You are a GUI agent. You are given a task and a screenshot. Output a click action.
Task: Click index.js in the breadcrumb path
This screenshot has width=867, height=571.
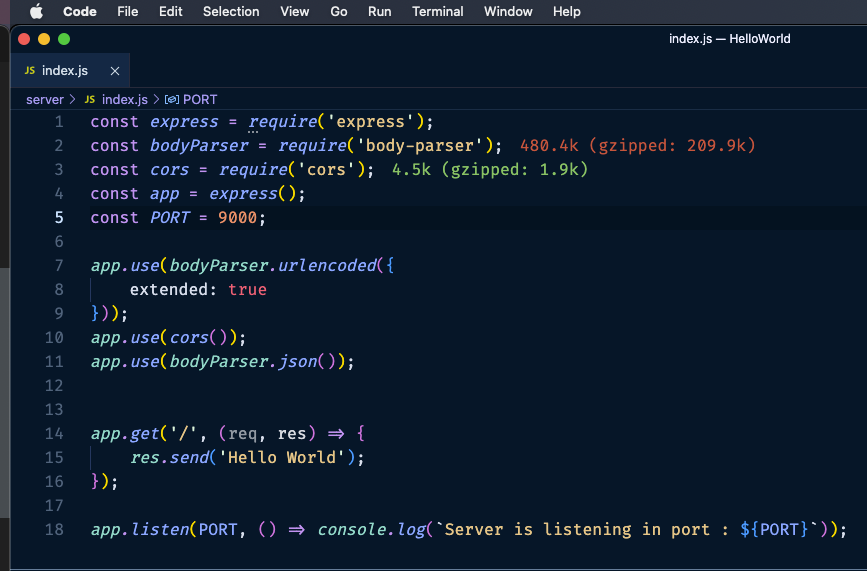125,99
